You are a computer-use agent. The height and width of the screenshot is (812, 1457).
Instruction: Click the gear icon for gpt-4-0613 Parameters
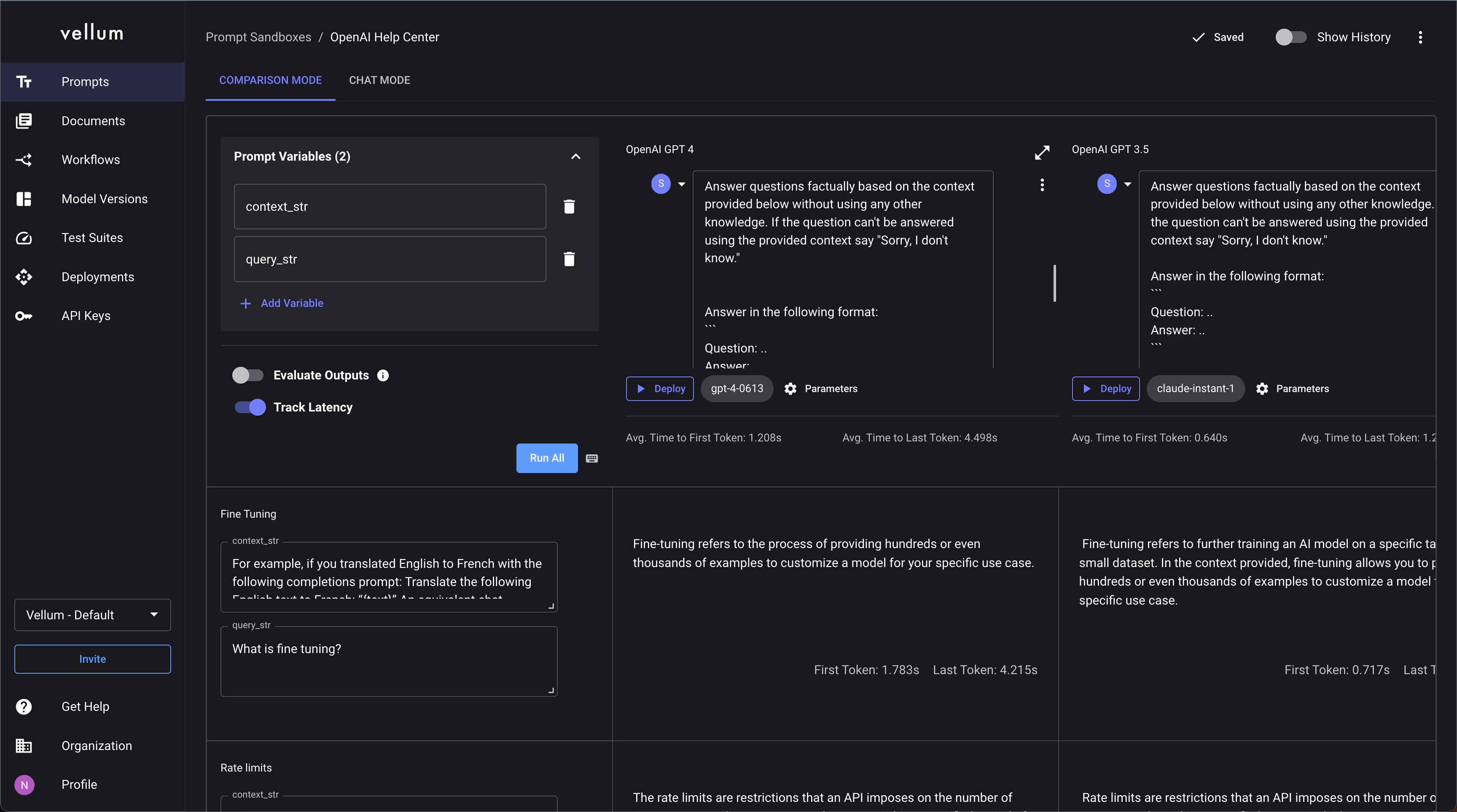click(790, 388)
